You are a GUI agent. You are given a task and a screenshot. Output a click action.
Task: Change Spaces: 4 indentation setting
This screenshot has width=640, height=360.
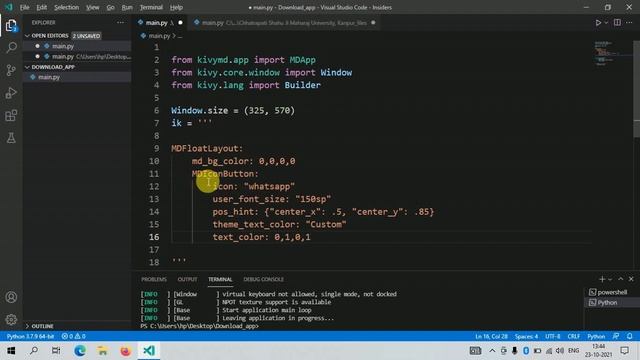pyautogui.click(x=526, y=336)
